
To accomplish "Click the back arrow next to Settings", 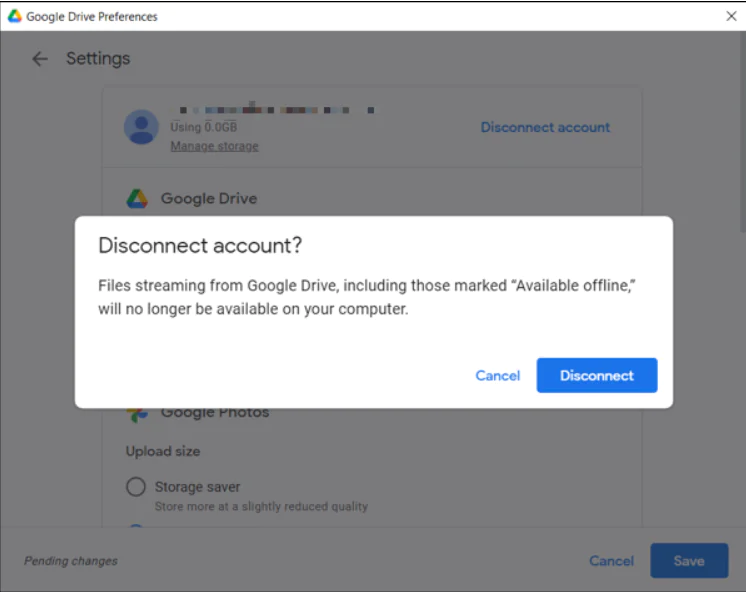I will pyautogui.click(x=40, y=59).
